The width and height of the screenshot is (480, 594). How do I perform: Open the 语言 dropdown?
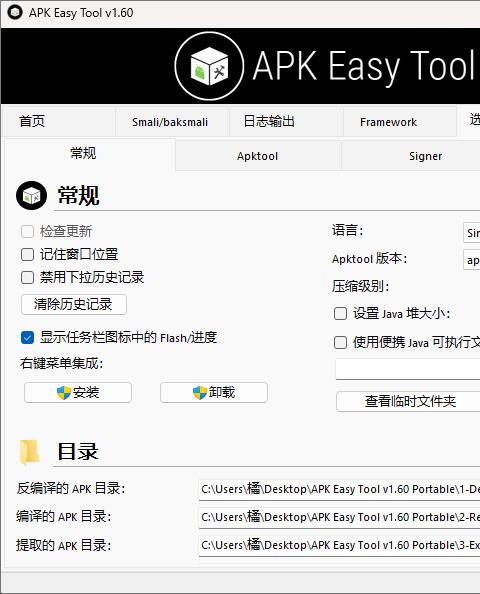(x=471, y=232)
